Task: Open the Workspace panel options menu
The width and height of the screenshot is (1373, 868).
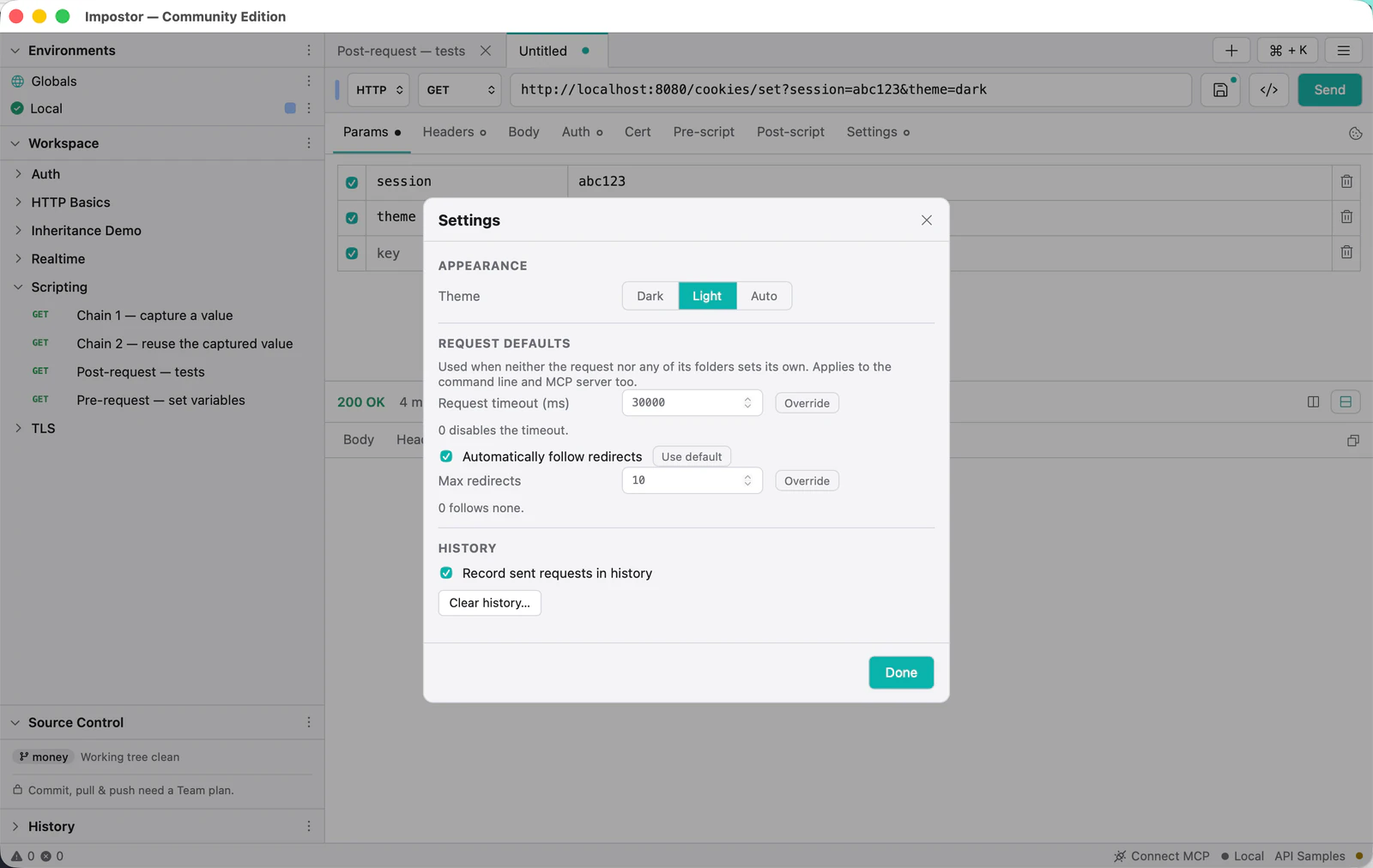Action: (x=309, y=143)
